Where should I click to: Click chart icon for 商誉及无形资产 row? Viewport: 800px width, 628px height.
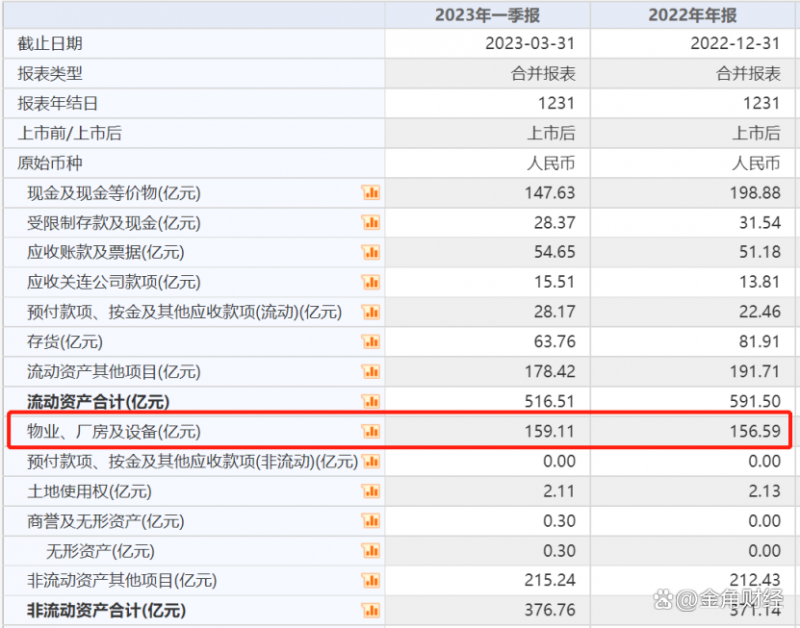(370, 521)
